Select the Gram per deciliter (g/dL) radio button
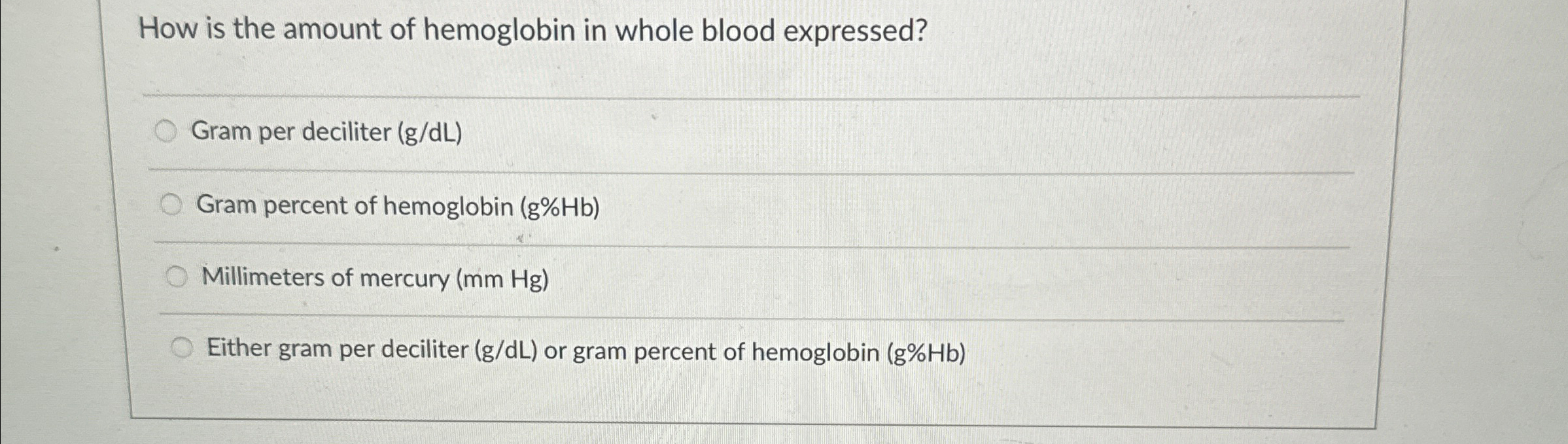 coord(166,131)
